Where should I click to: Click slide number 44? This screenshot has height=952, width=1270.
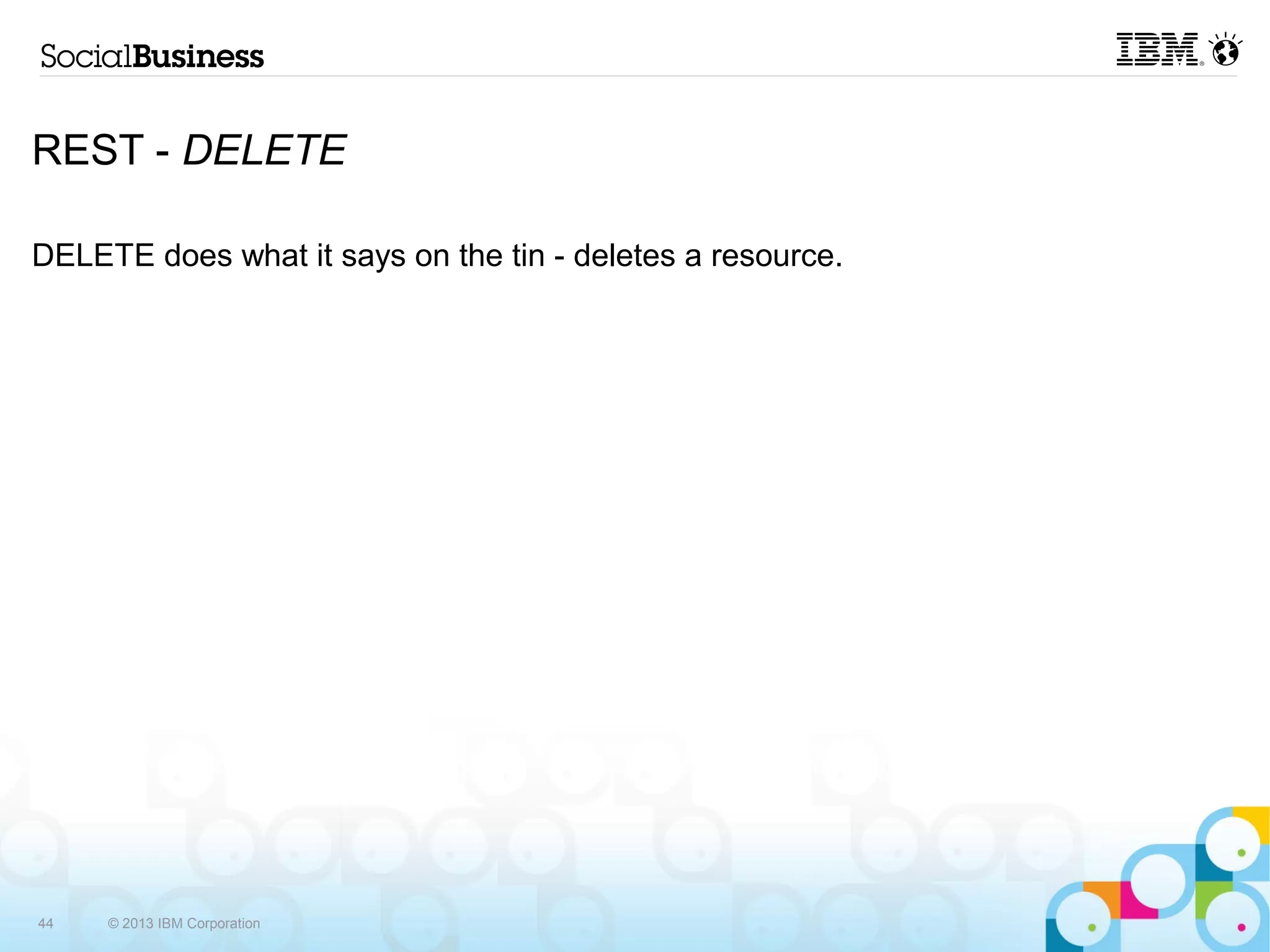[46, 923]
